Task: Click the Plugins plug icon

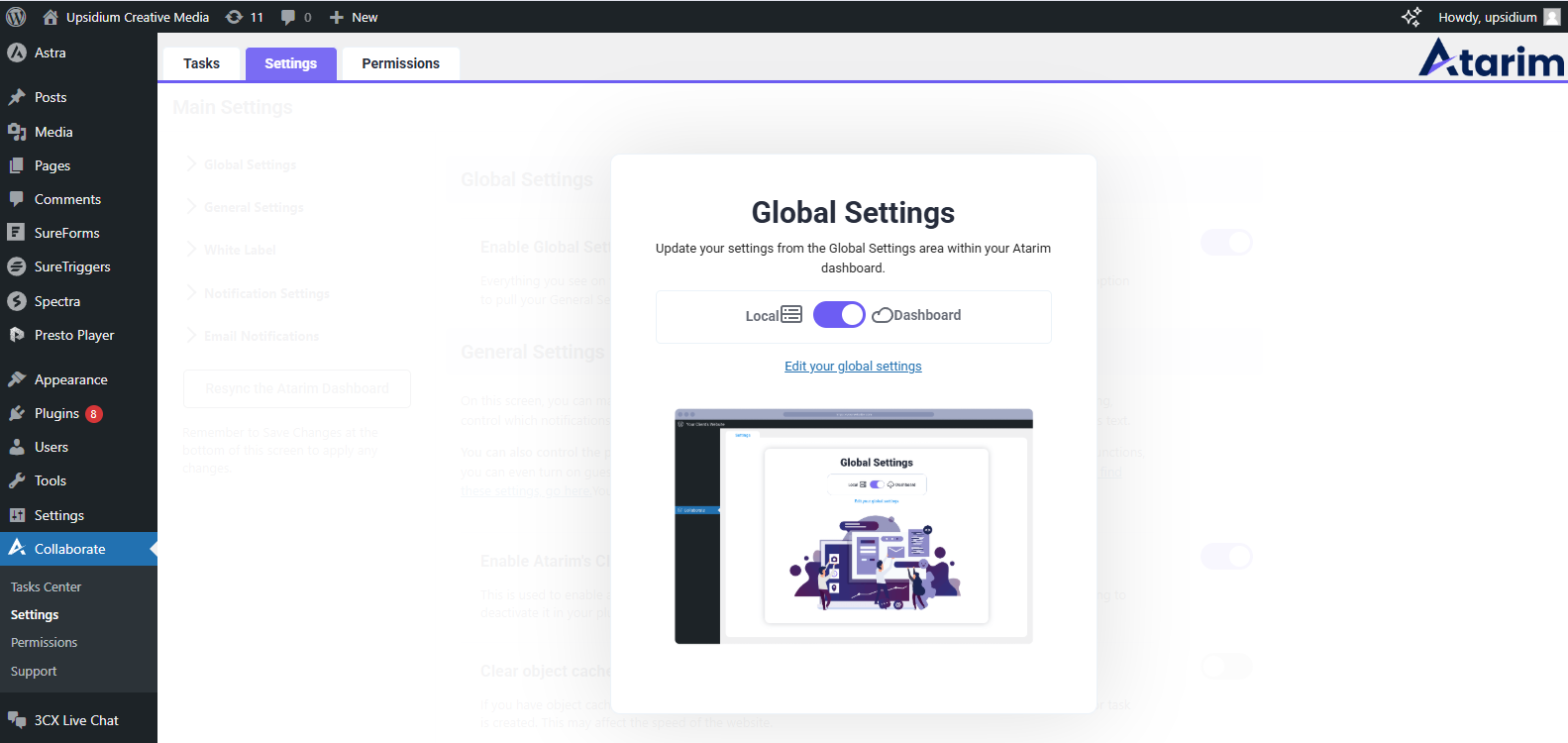Action: coord(17,413)
